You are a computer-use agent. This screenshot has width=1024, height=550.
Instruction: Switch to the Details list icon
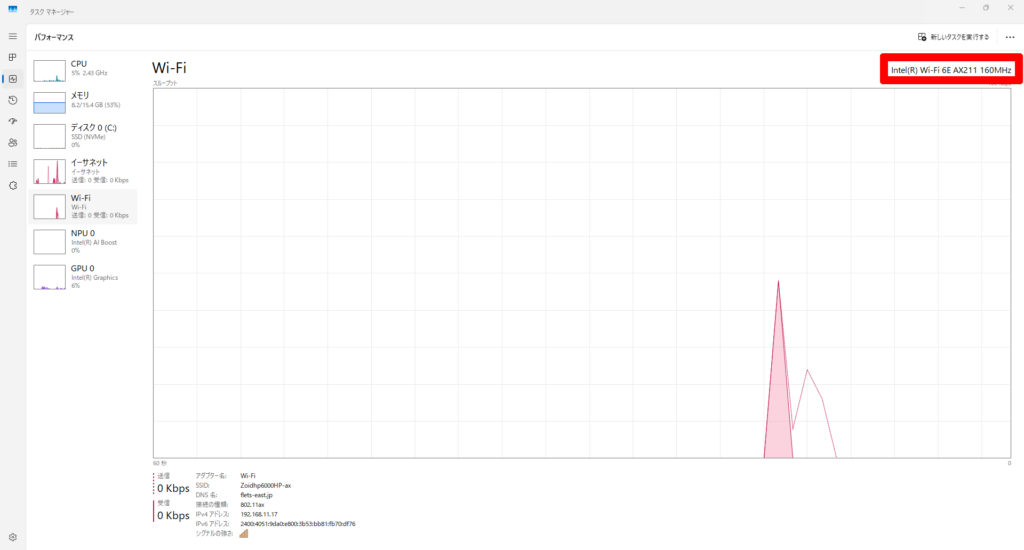pyautogui.click(x=13, y=163)
